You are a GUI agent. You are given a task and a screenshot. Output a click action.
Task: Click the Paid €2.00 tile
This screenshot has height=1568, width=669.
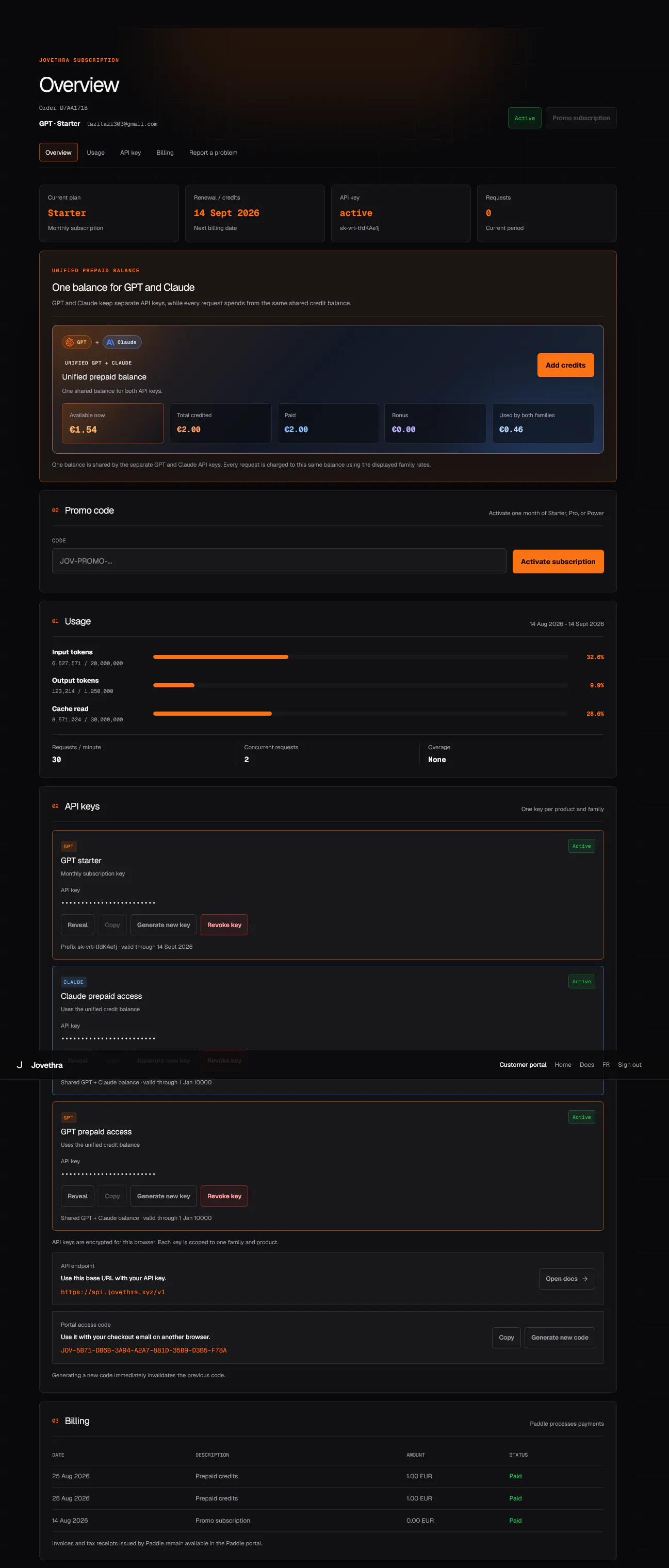[x=328, y=423]
